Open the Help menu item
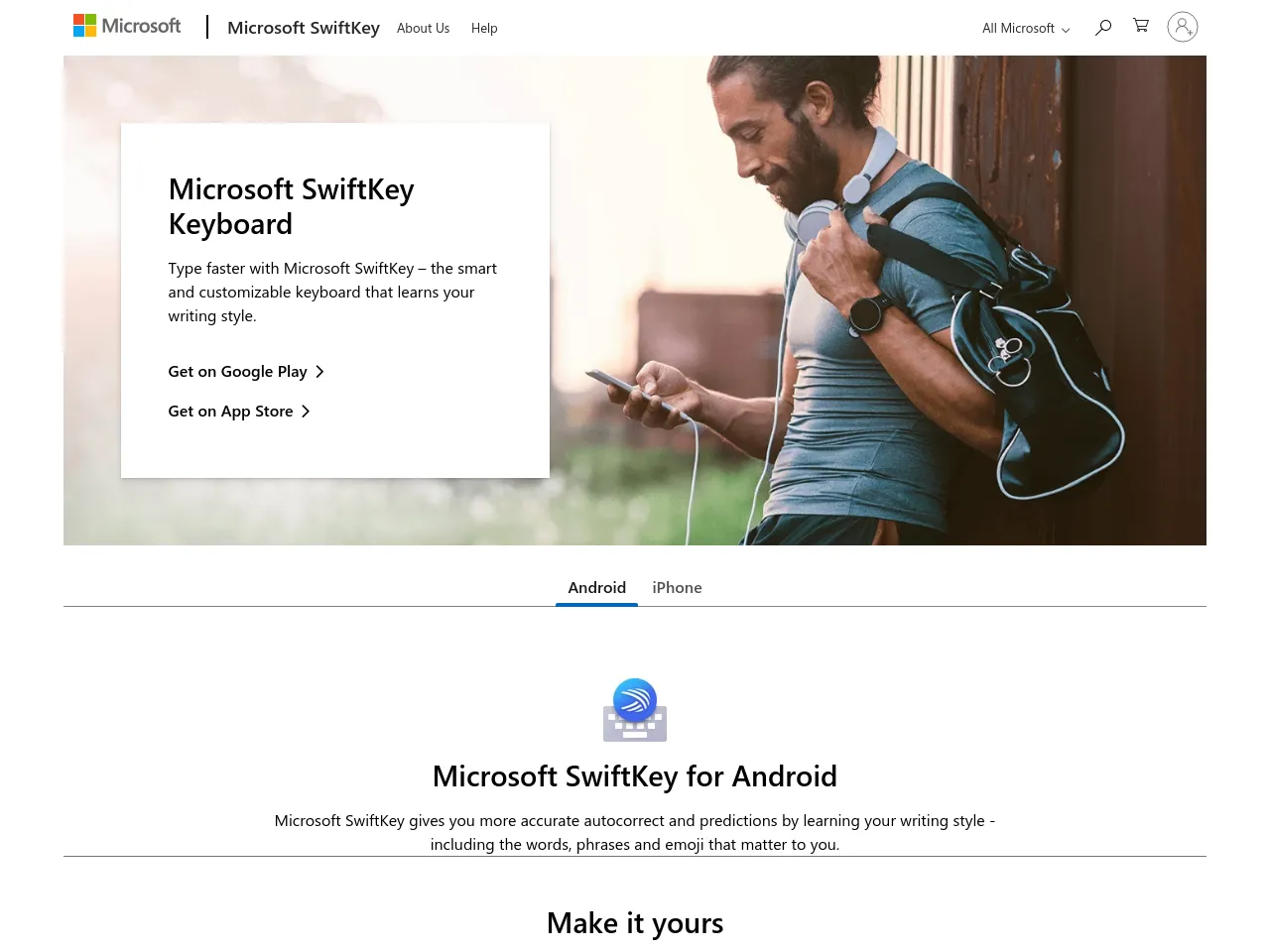This screenshot has height=952, width=1270. (x=484, y=29)
